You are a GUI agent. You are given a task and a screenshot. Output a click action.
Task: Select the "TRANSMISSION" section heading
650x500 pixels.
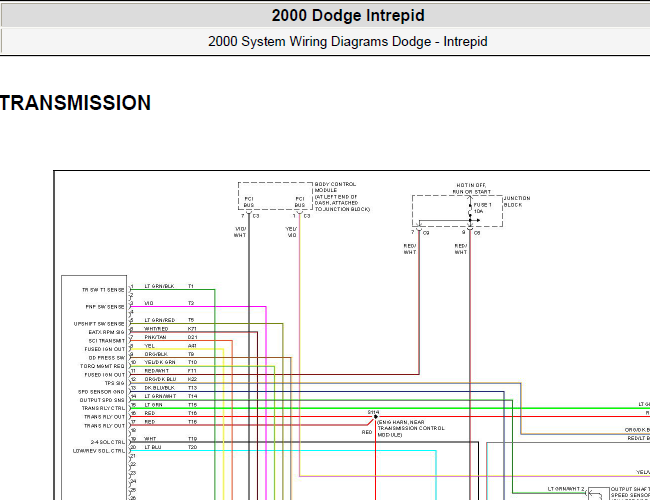coord(75,103)
